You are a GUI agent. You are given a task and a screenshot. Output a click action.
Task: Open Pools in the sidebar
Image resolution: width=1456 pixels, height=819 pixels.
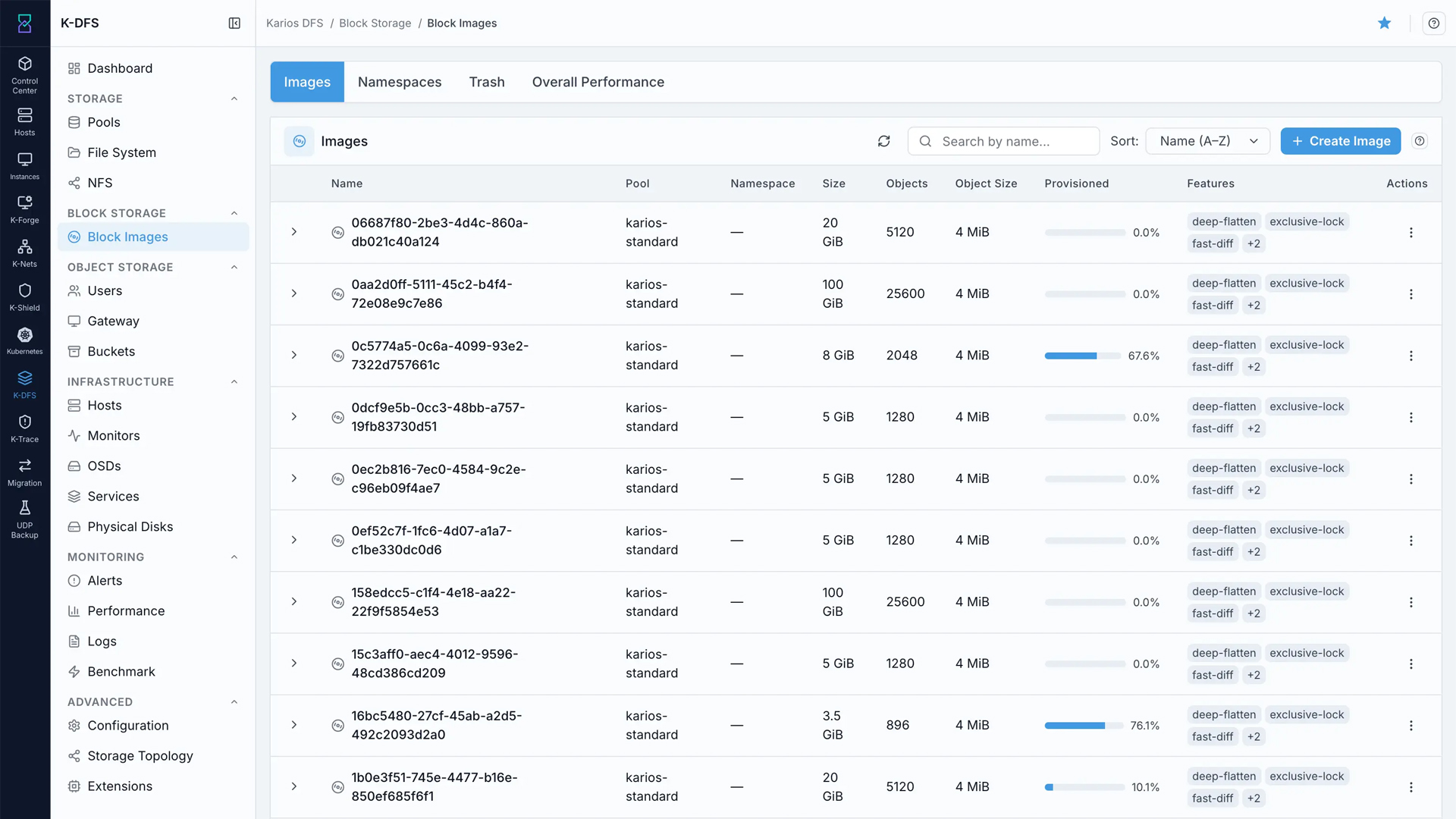tap(153, 122)
